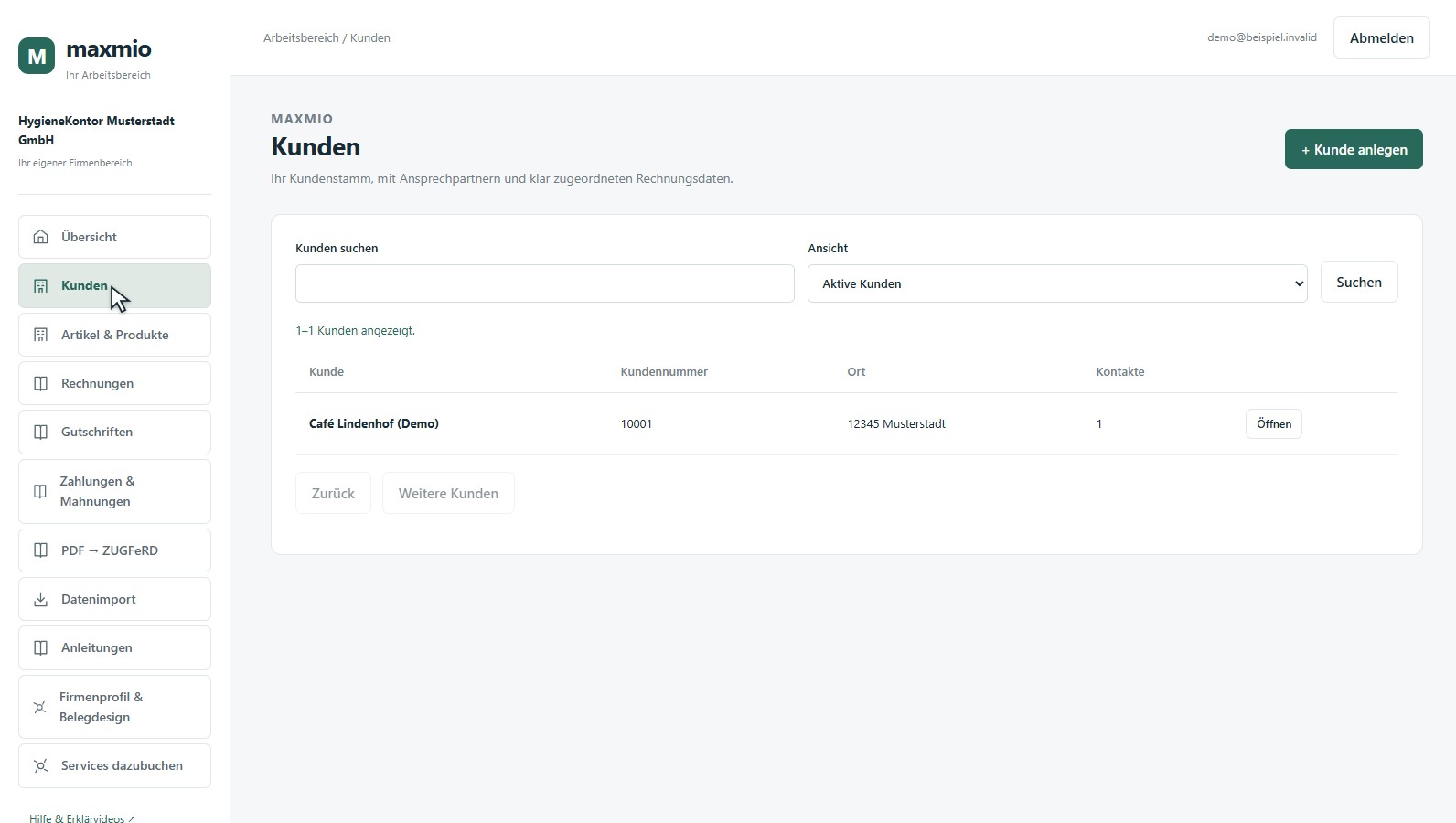Click Arbeitsbereich in the breadcrumb
1456x823 pixels.
pyautogui.click(x=301, y=37)
